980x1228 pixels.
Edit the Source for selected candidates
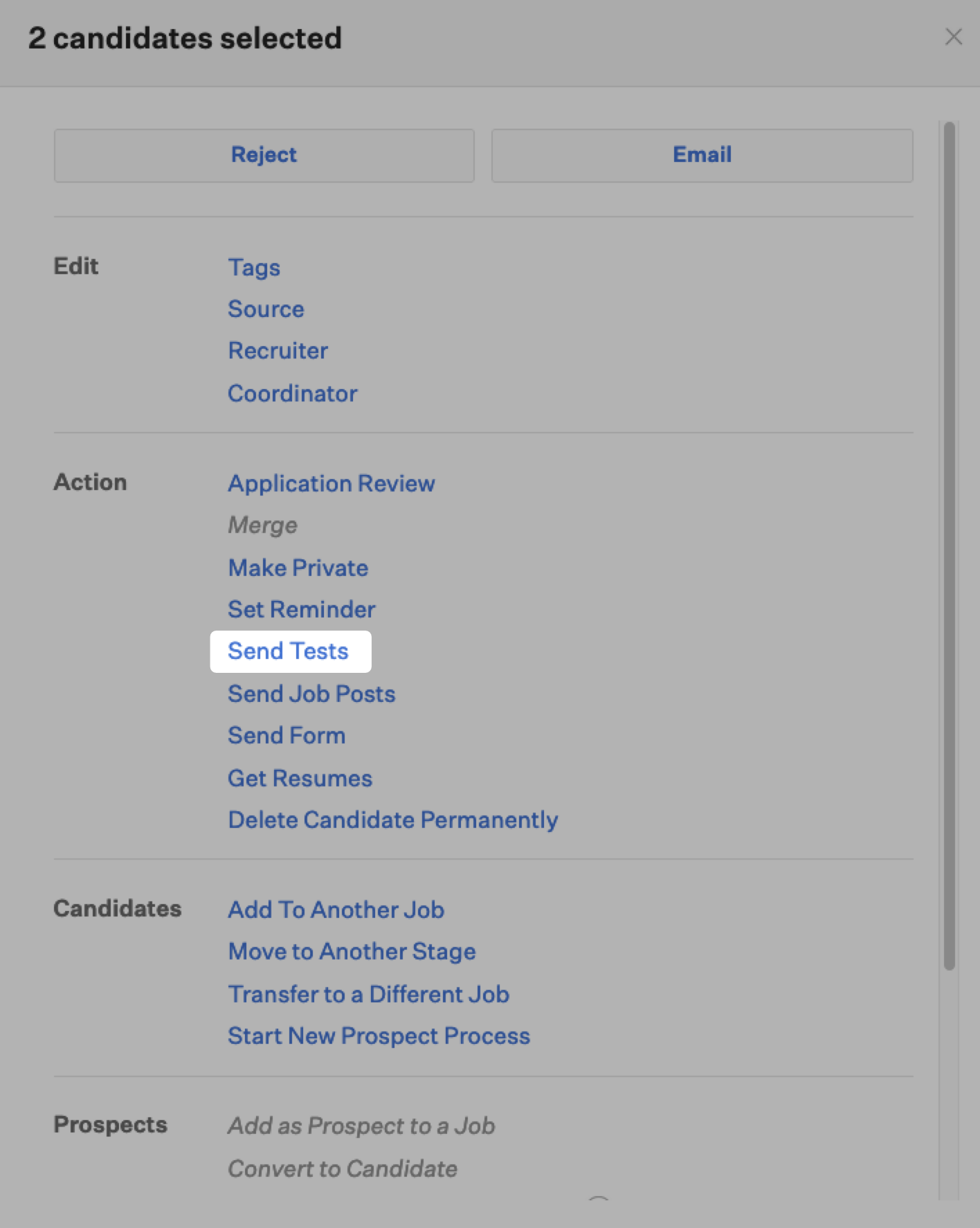(x=266, y=309)
